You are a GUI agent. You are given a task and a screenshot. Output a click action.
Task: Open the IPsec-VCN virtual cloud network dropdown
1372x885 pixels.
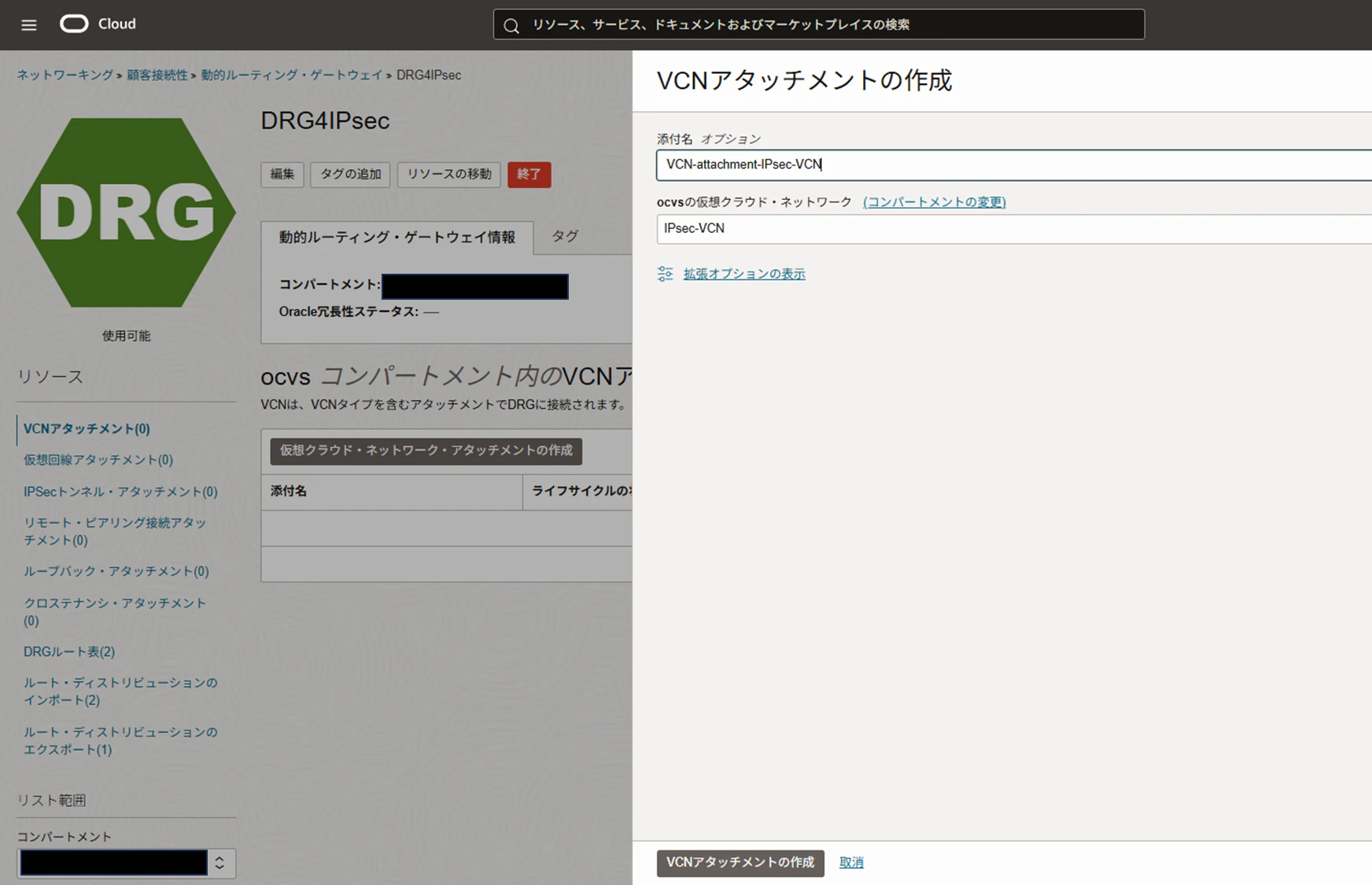(1014, 228)
